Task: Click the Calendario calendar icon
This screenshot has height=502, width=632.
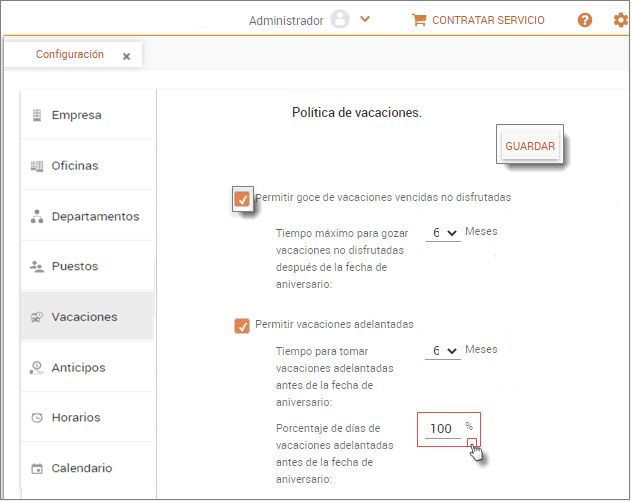Action: pyautogui.click(x=37, y=468)
